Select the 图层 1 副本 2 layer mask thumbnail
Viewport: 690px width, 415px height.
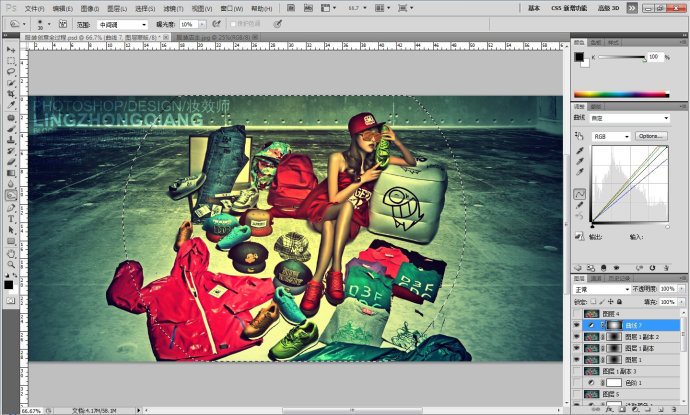[x=613, y=337]
